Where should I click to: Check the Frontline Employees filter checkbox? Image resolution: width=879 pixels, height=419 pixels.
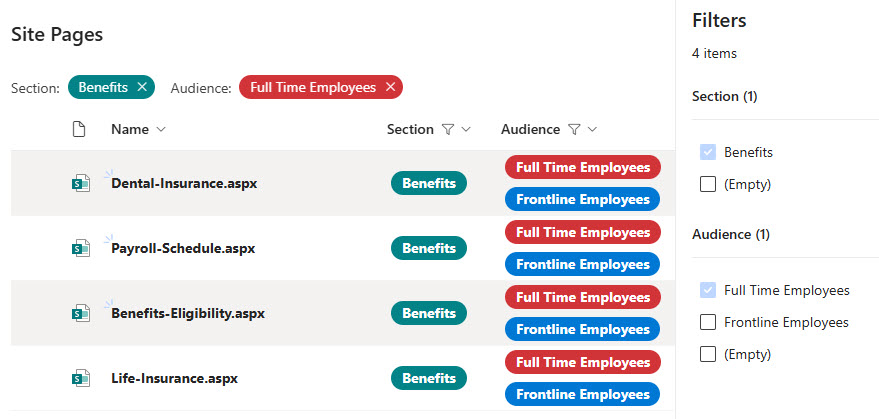pyautogui.click(x=708, y=322)
